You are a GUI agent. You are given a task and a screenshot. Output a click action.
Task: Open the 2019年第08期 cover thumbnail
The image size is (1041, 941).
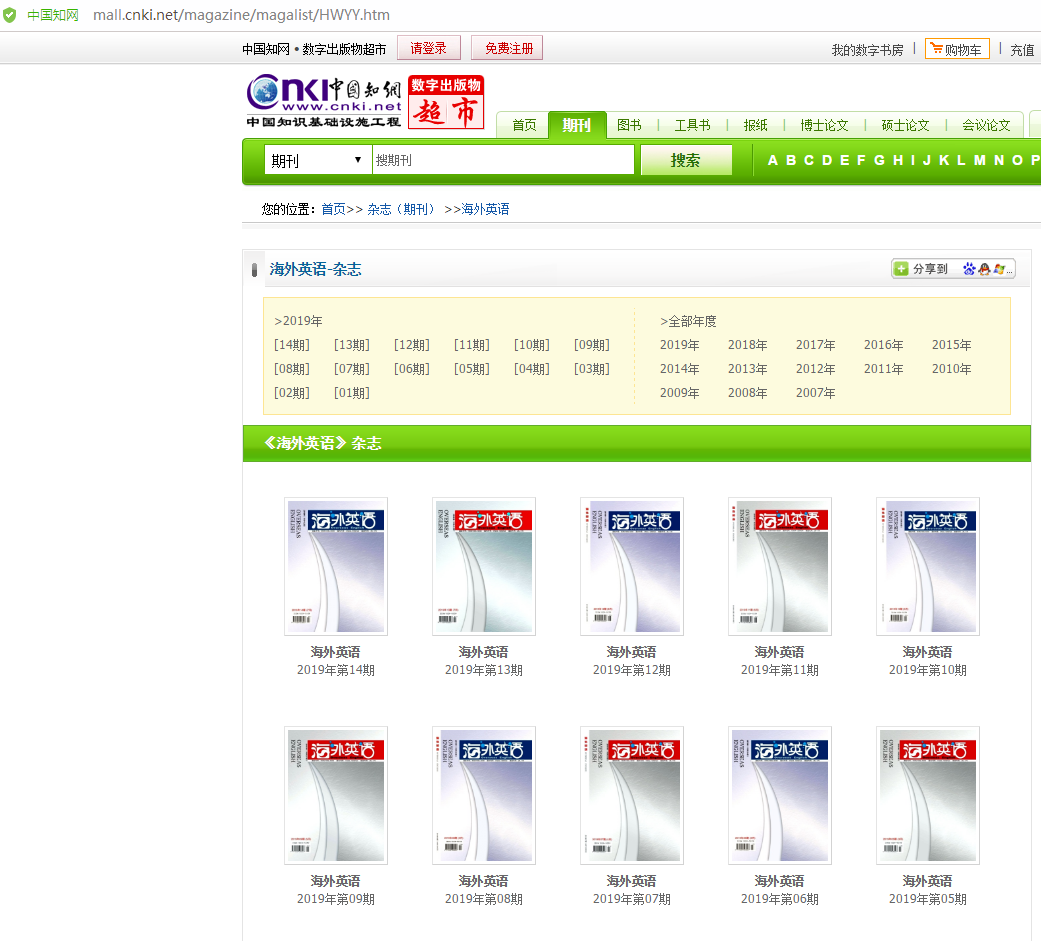click(x=484, y=796)
